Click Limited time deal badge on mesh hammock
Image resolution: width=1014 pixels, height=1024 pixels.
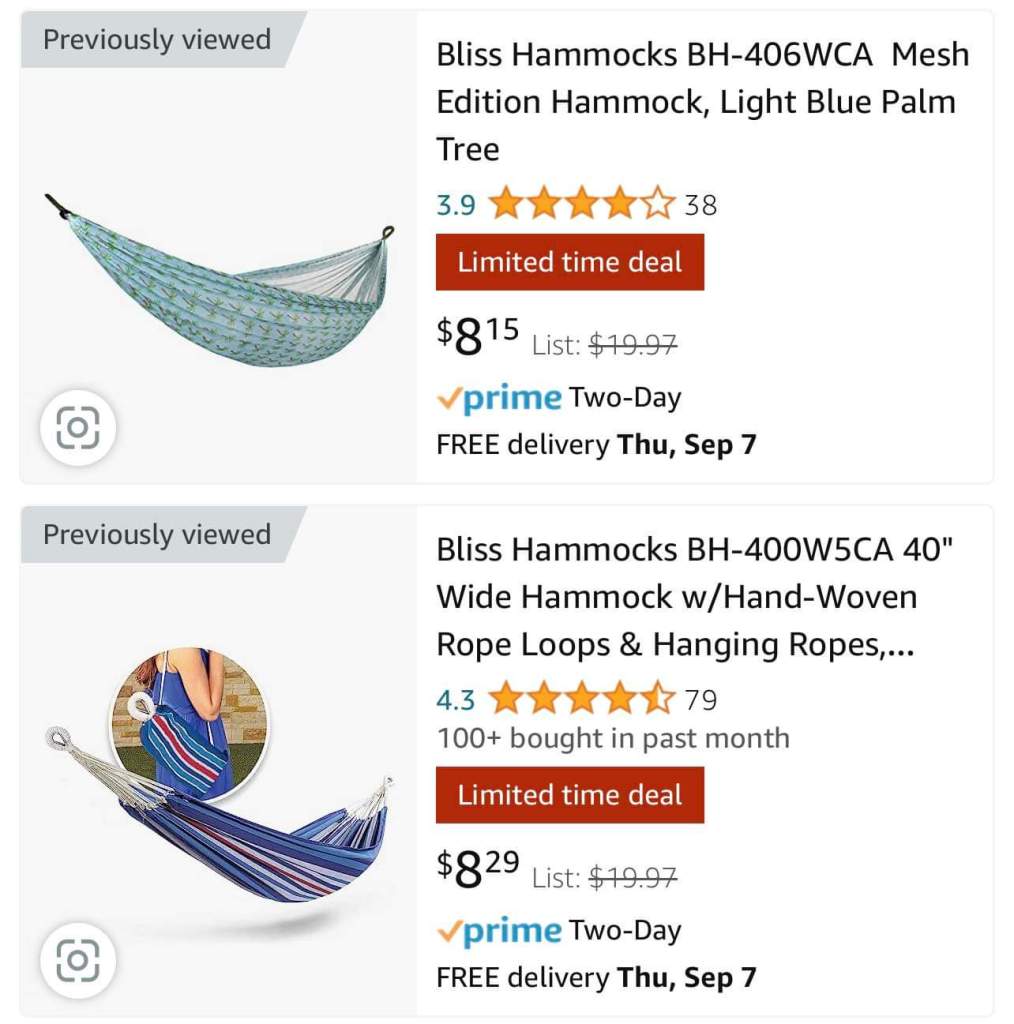569,262
